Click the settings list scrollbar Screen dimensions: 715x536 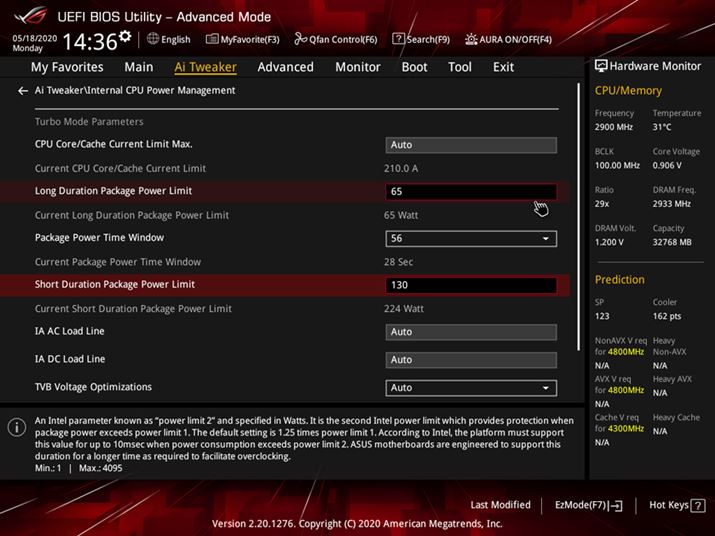[x=579, y=217]
